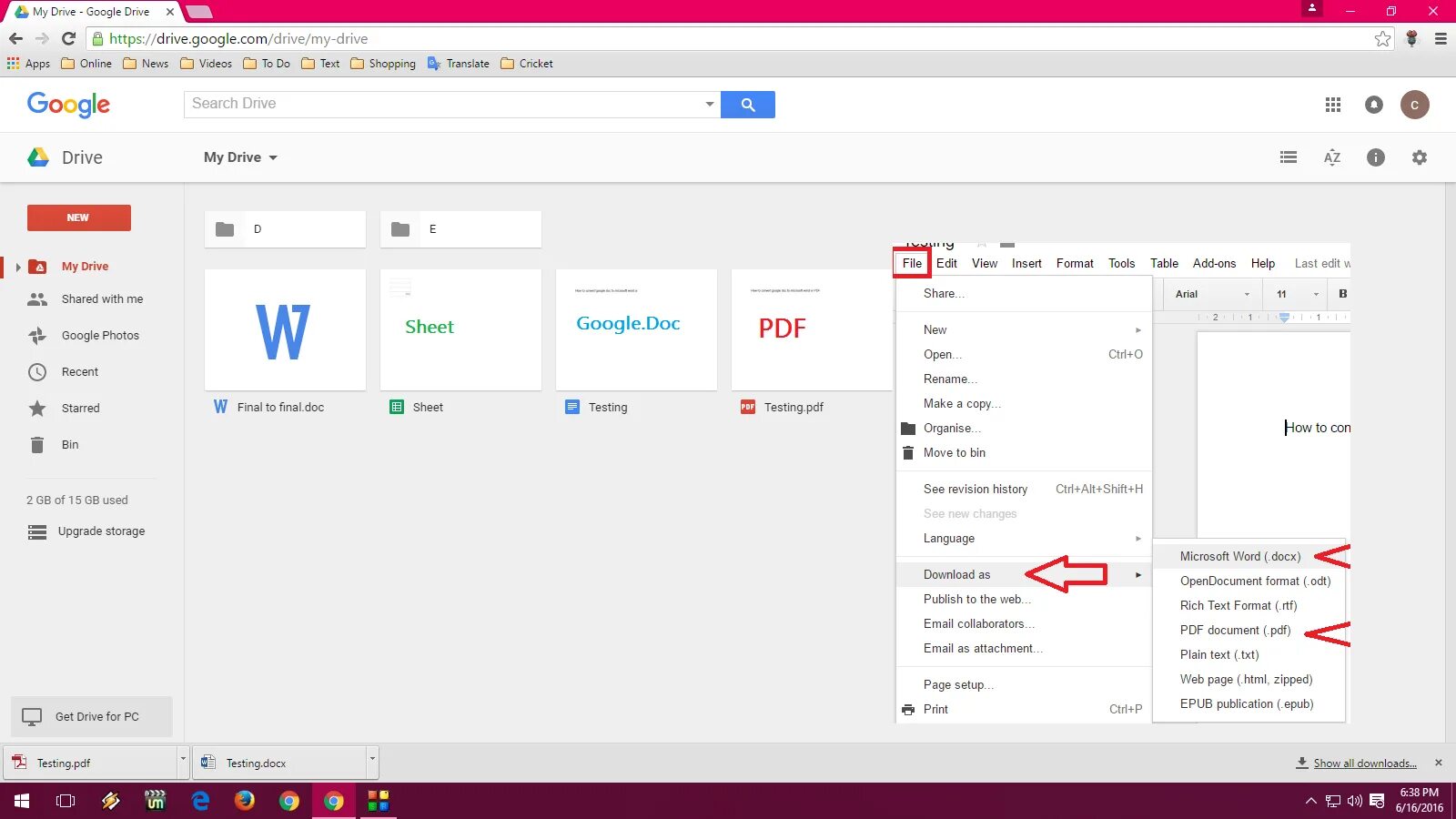Show file details info panel

pos(1376,157)
